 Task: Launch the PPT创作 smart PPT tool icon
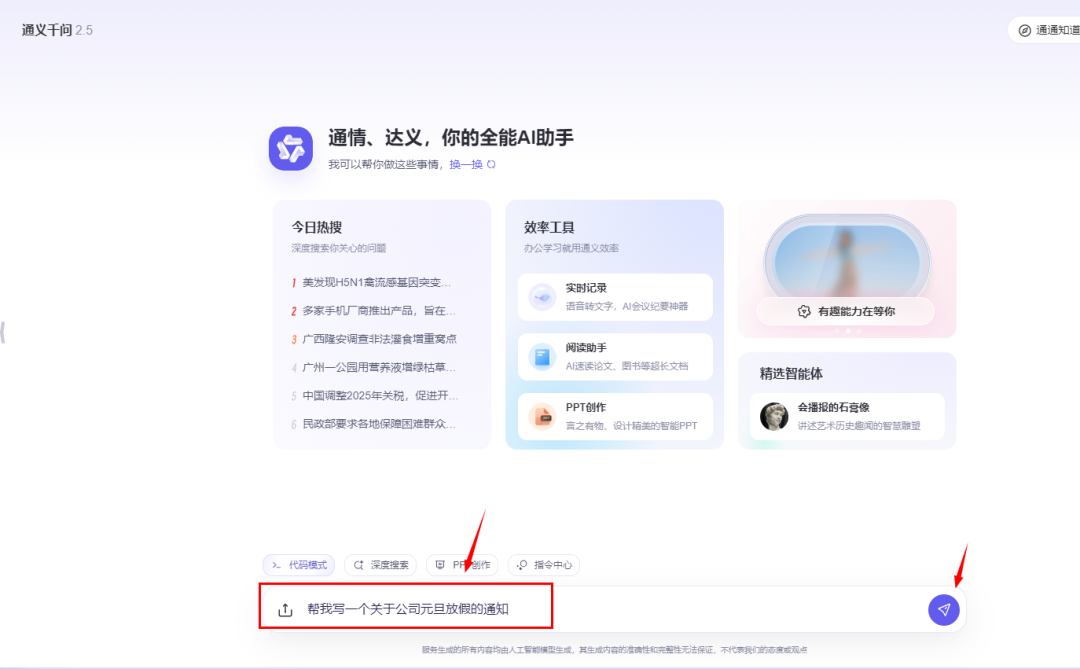coord(541,417)
